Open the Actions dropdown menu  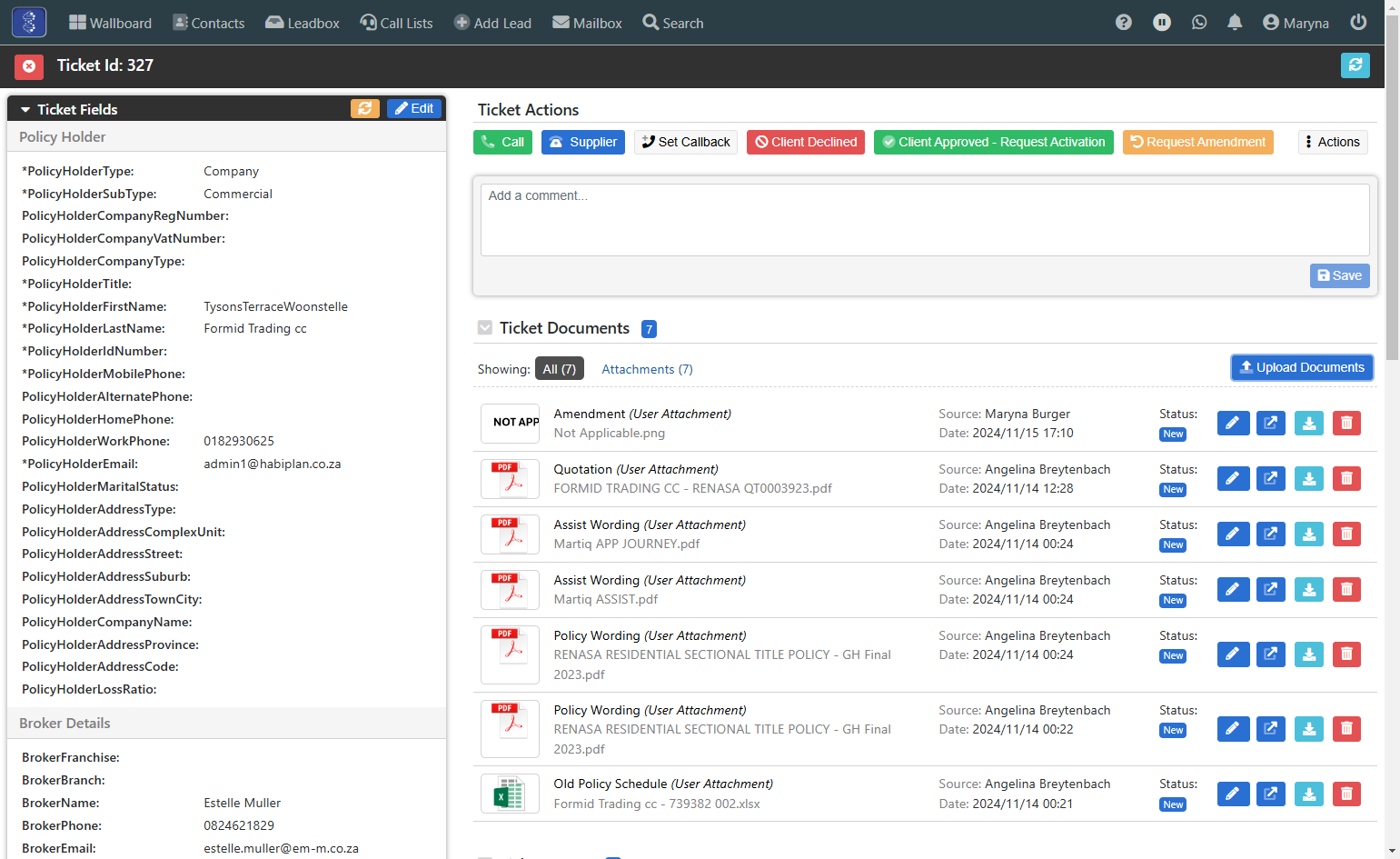(1333, 142)
